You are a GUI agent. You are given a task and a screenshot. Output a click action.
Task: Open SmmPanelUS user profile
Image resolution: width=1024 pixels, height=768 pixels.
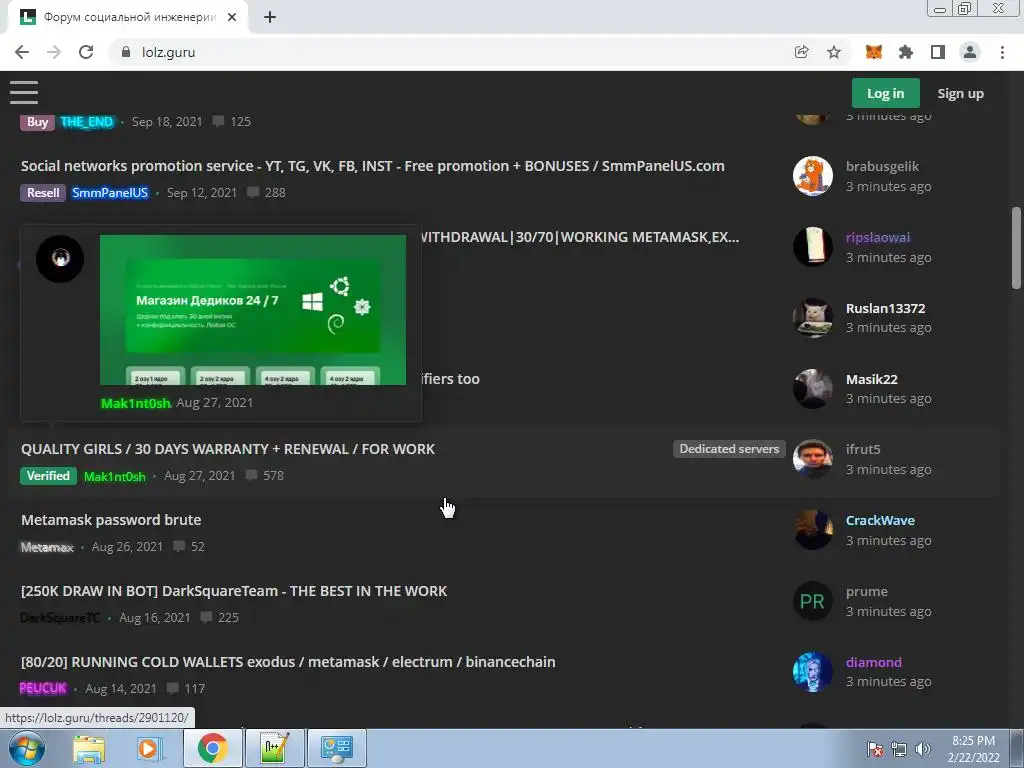tap(110, 193)
